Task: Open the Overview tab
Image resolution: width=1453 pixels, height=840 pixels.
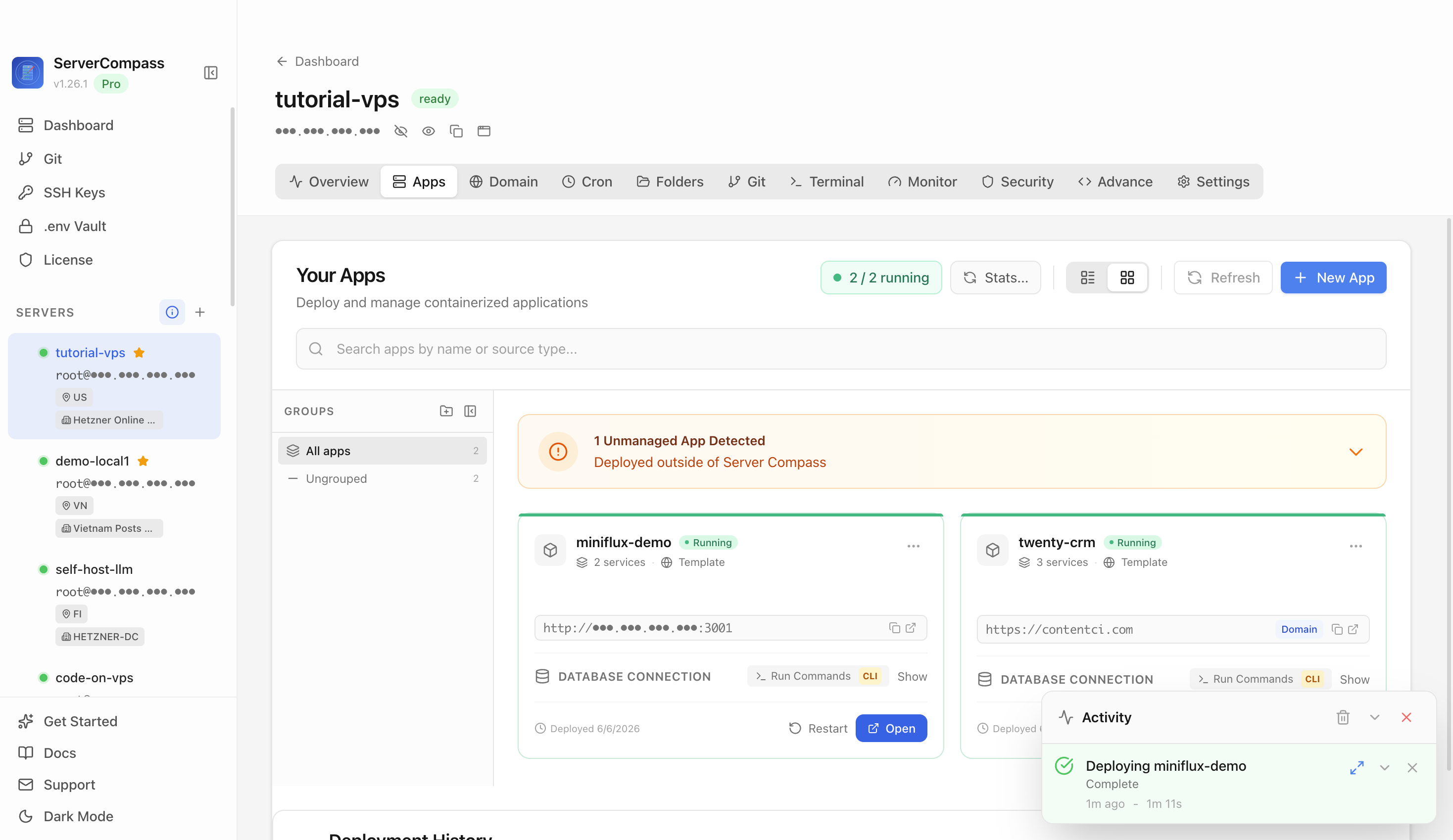Action: point(329,182)
